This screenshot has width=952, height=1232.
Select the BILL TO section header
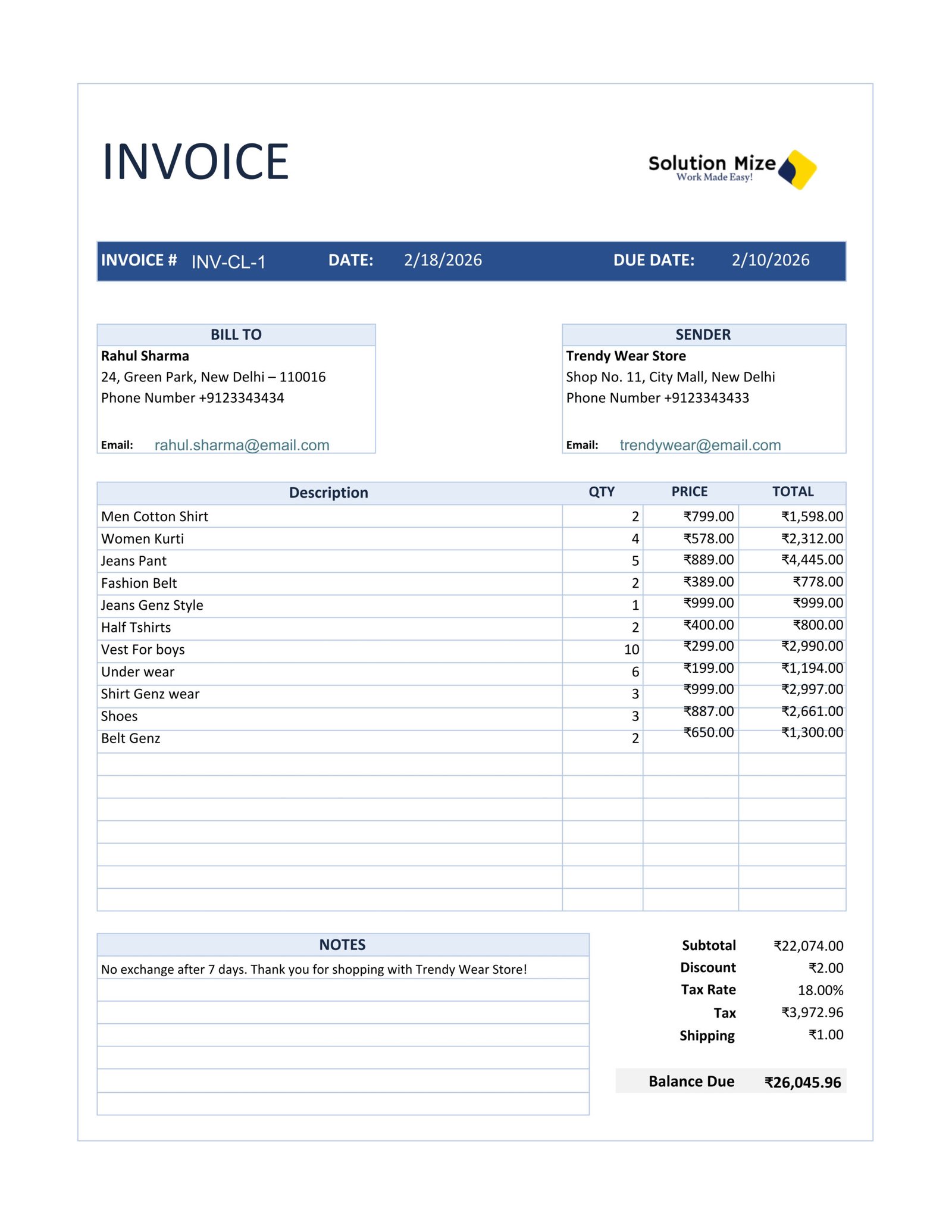pyautogui.click(x=236, y=335)
